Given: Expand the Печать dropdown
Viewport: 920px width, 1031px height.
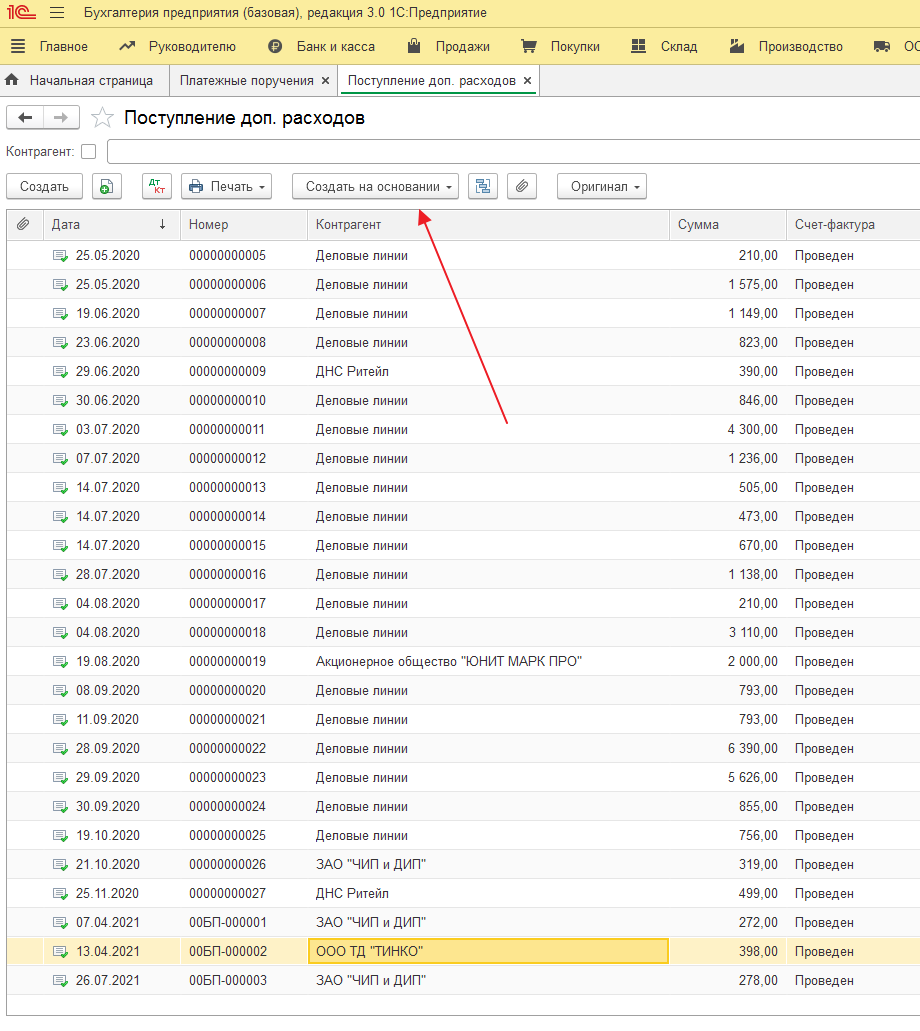Looking at the screenshot, I should (x=226, y=186).
